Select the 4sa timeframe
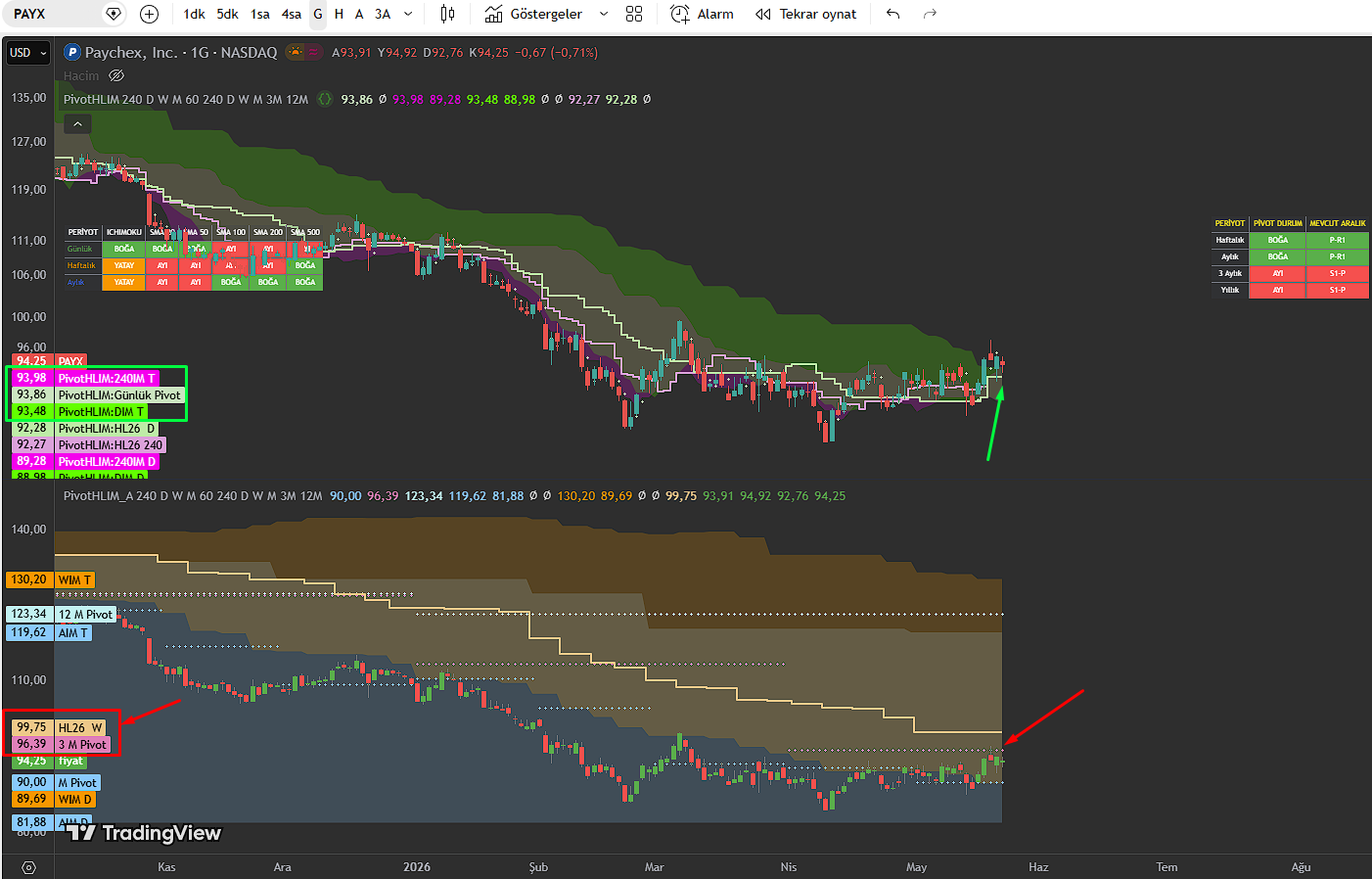1372x879 pixels. [292, 14]
